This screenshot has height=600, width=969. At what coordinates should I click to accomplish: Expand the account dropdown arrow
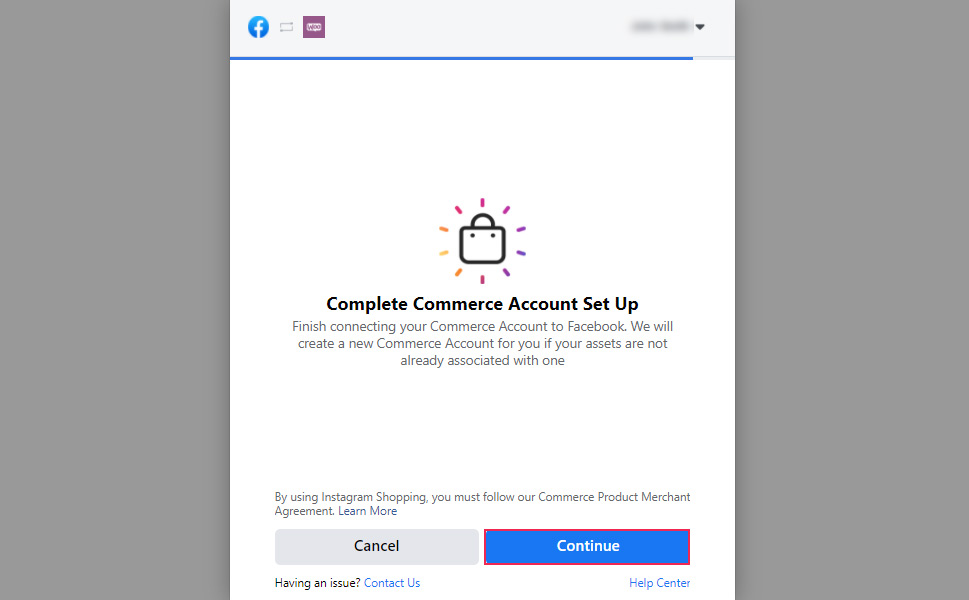pyautogui.click(x=700, y=27)
